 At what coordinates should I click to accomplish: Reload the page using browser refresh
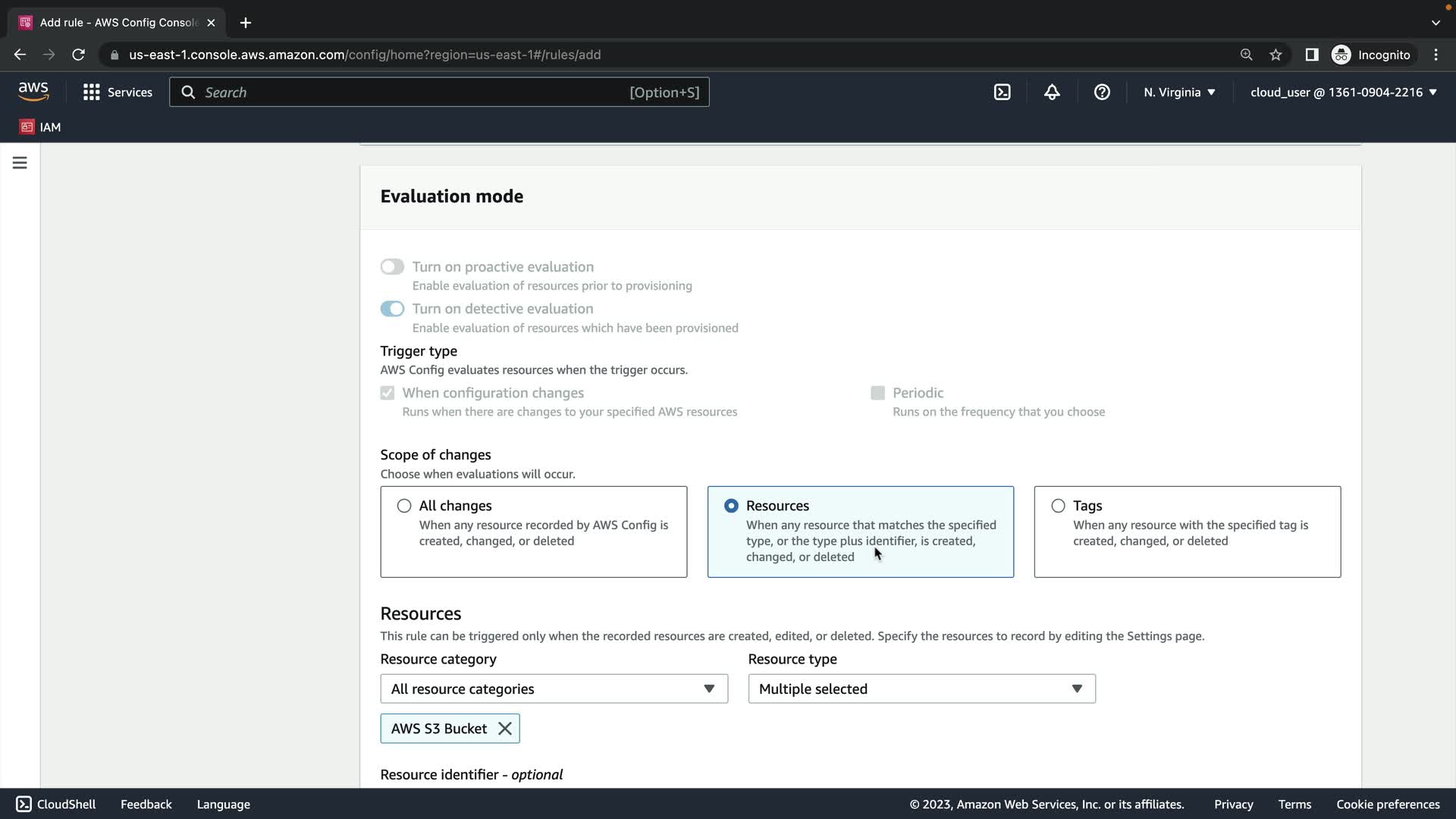pos(78,55)
